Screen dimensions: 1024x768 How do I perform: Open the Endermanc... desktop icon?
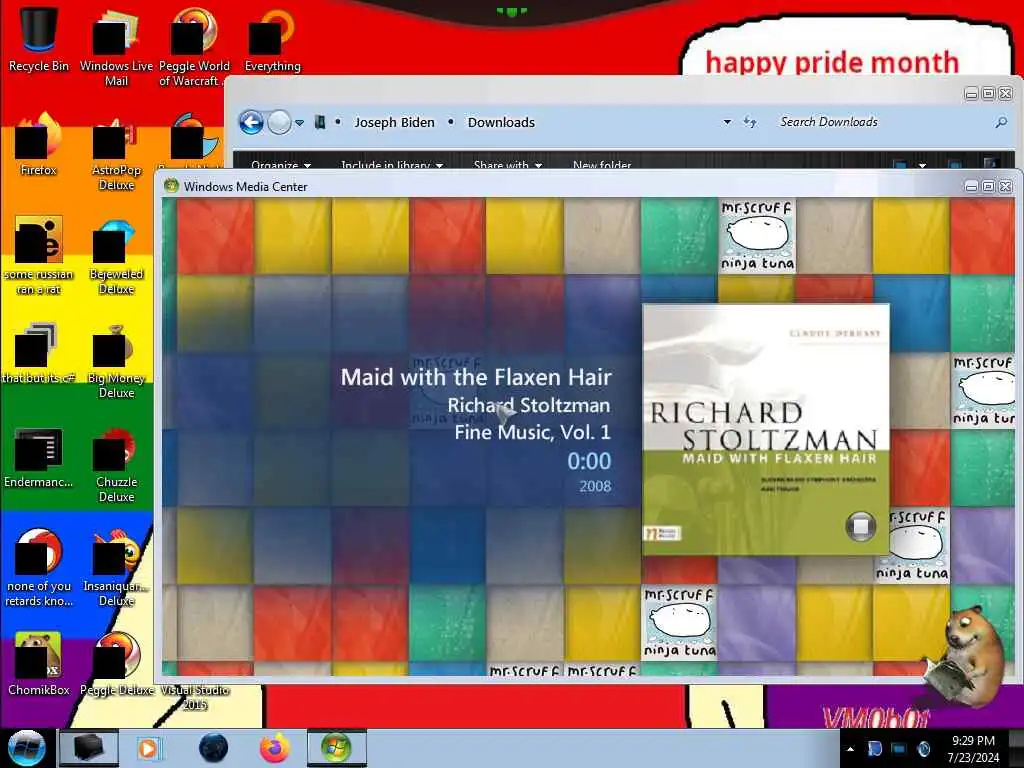[39, 457]
